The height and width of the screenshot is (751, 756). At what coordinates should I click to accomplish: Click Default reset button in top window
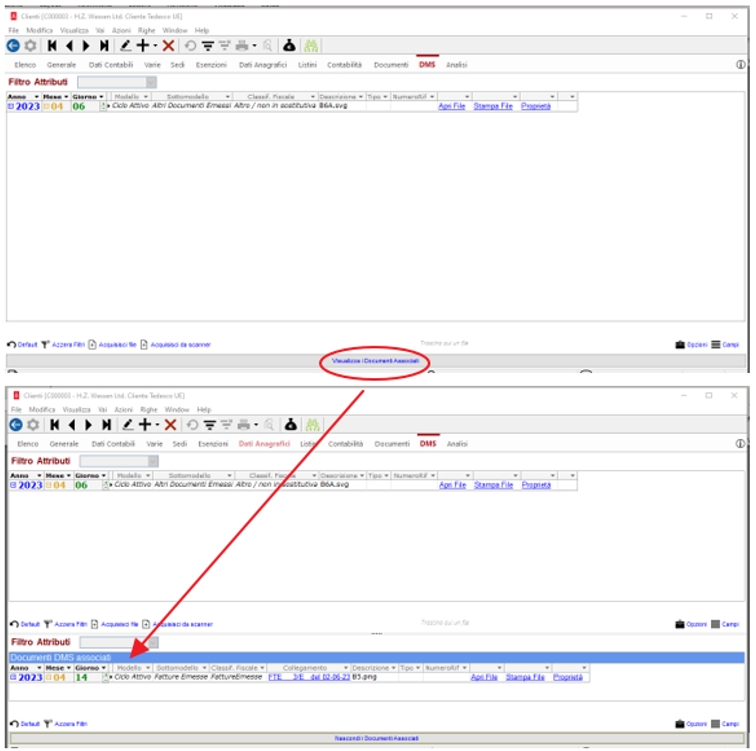22,345
